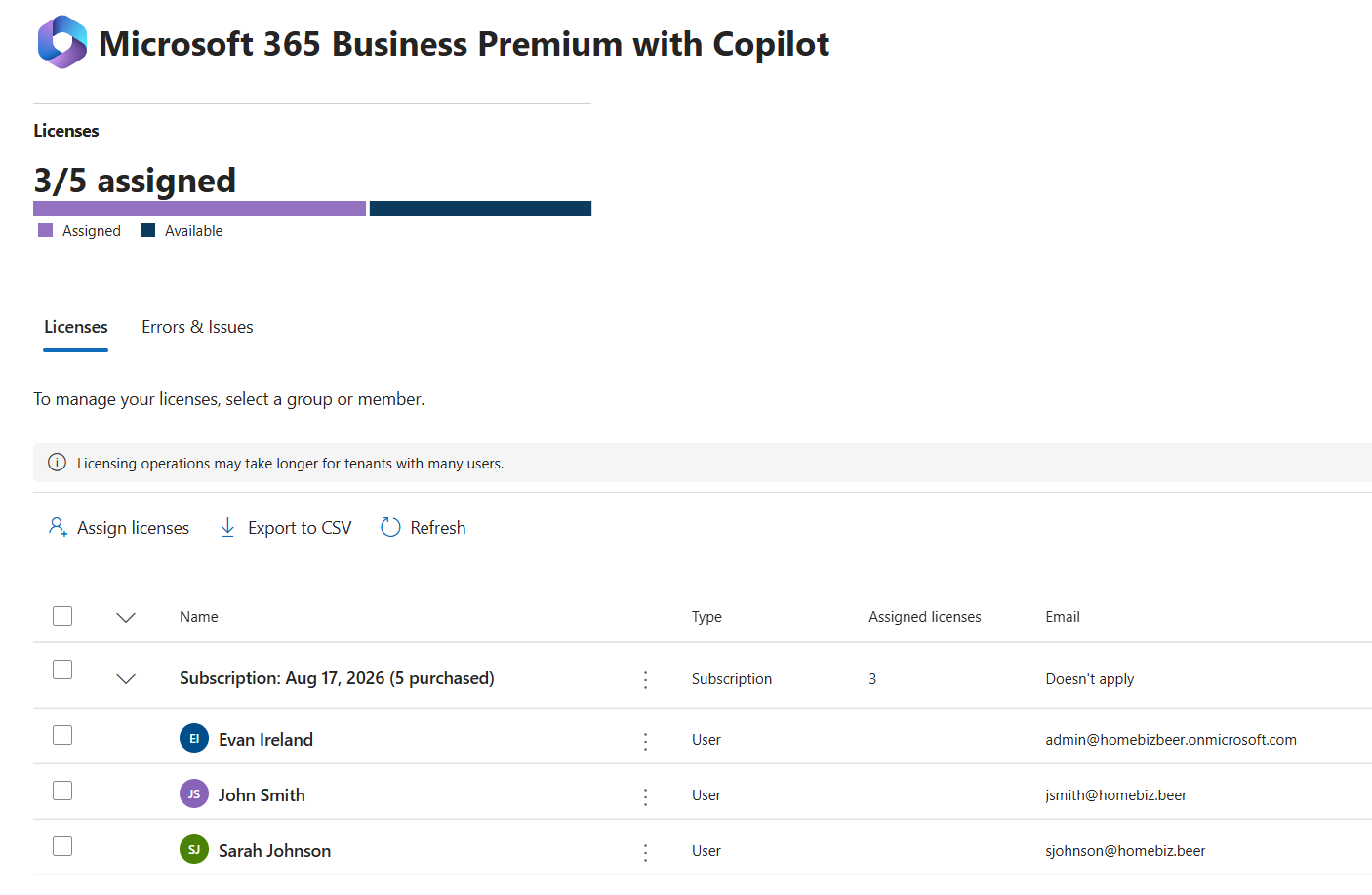Screen dimensions: 1372x895
Task: Select Evan Ireland's checkbox
Action: click(x=62, y=735)
